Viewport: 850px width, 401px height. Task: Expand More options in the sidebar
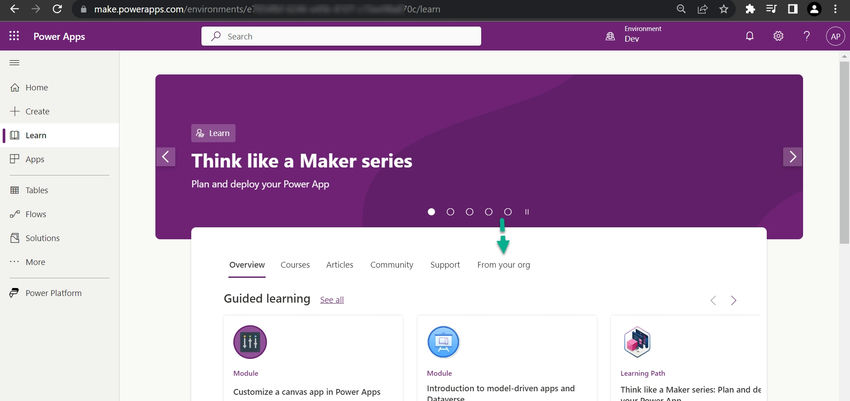60,262
